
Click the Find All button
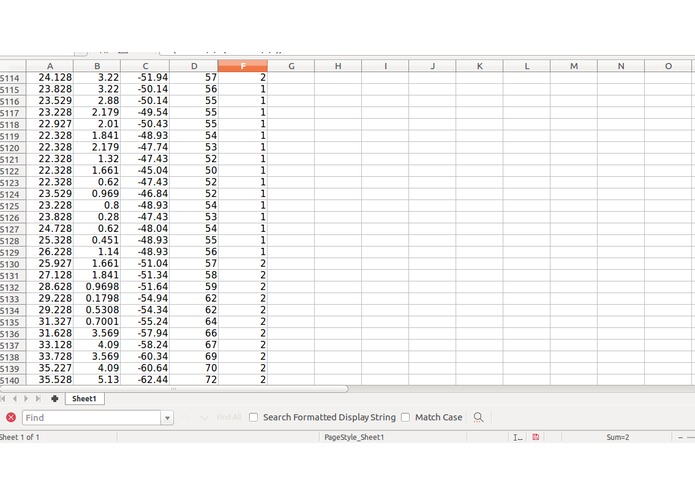229,417
